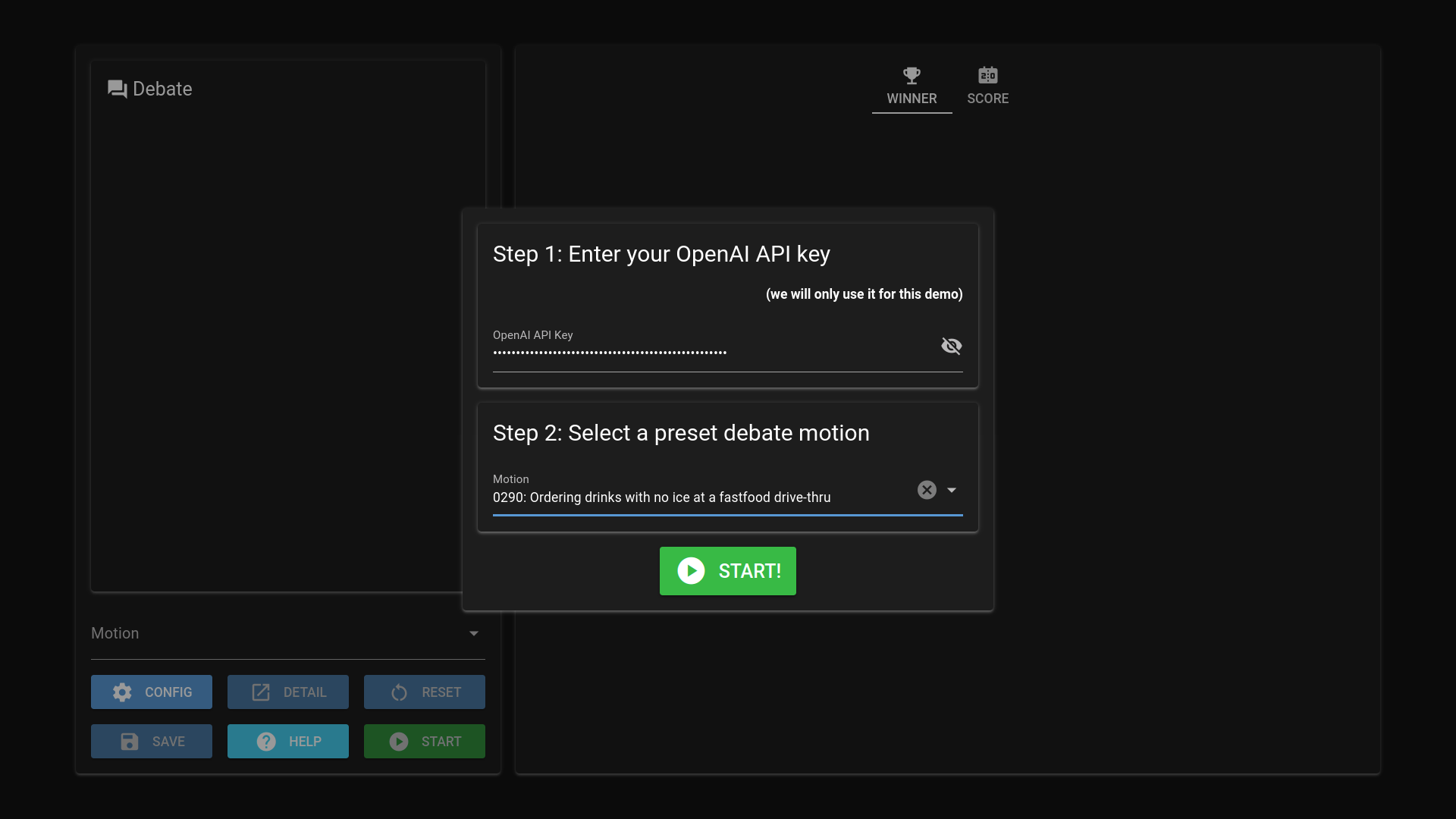
Task: Click the dark green START button at bottom left
Action: pos(425,742)
